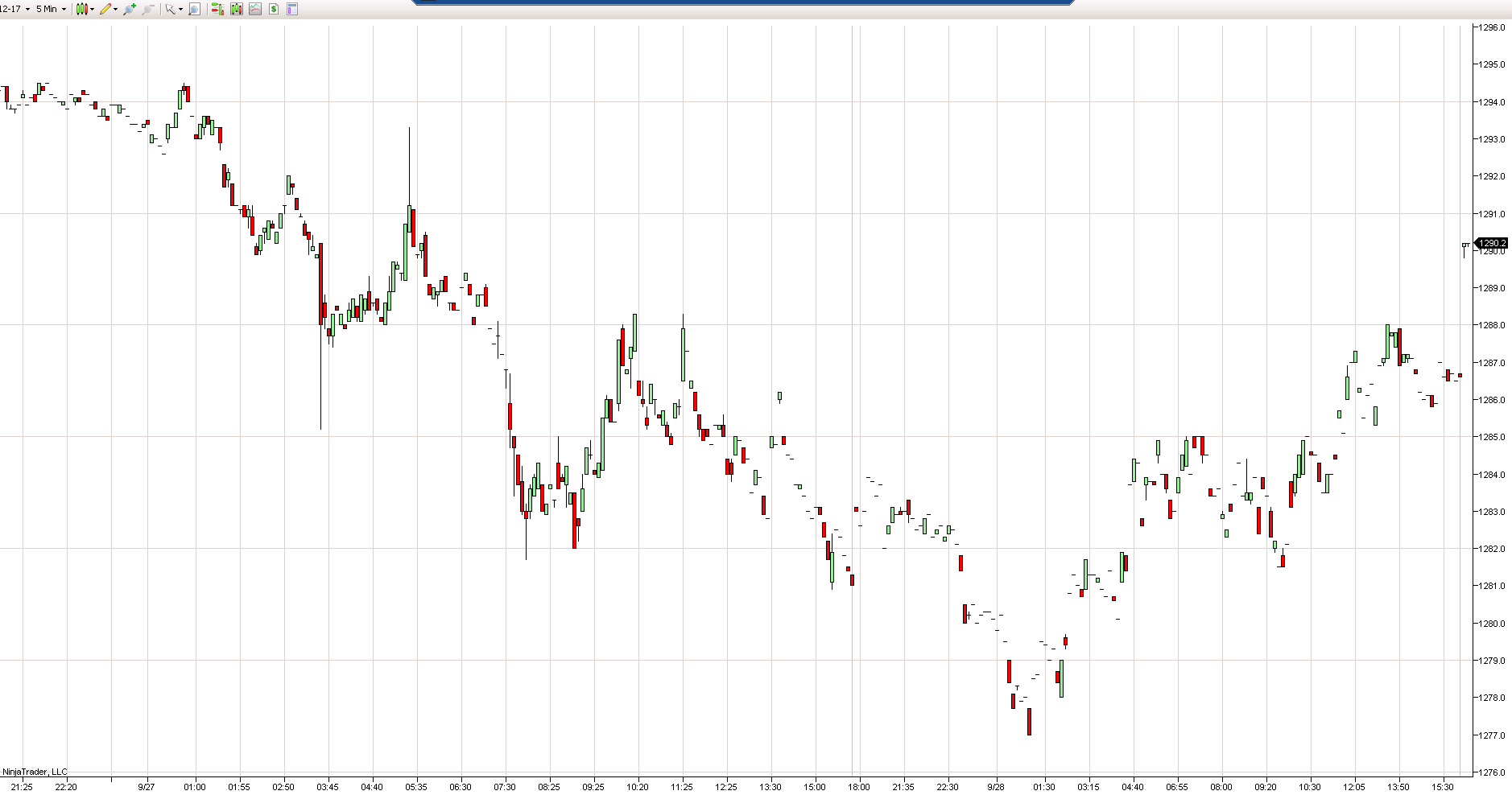
Task: Click the 13:30 time axis label
Action: (x=770, y=787)
